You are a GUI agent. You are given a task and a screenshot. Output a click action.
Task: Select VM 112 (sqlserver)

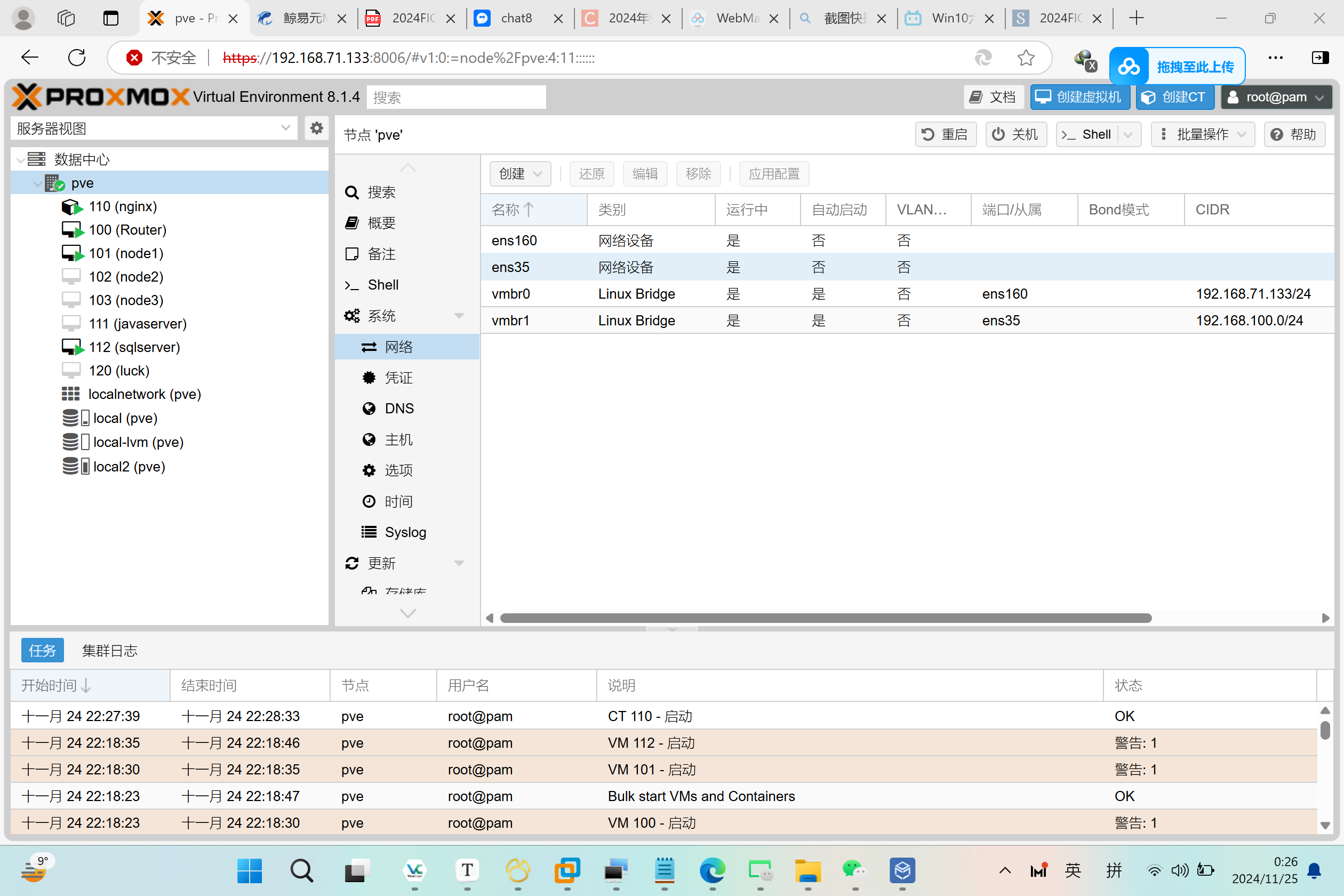(134, 347)
